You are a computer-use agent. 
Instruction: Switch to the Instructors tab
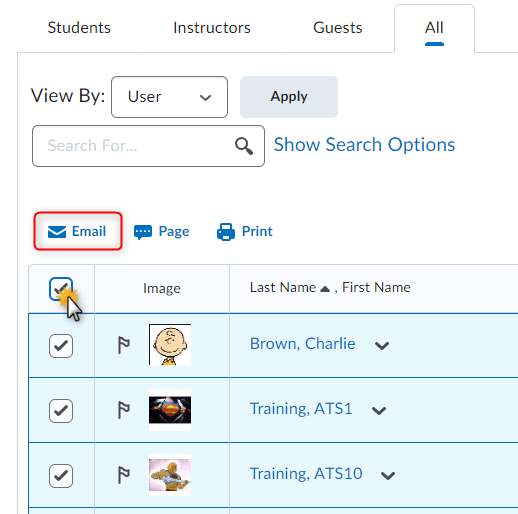[x=212, y=28]
